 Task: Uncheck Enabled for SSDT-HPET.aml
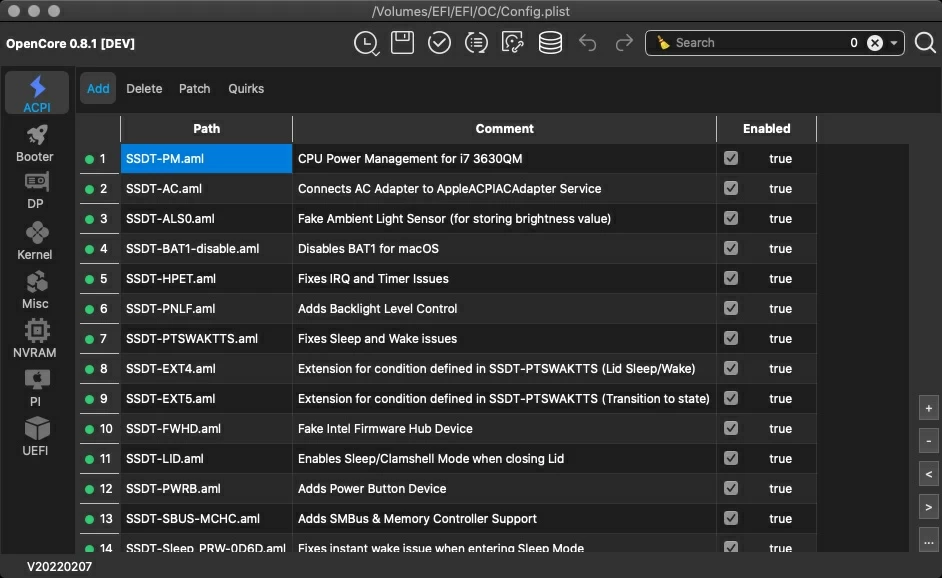(731, 278)
